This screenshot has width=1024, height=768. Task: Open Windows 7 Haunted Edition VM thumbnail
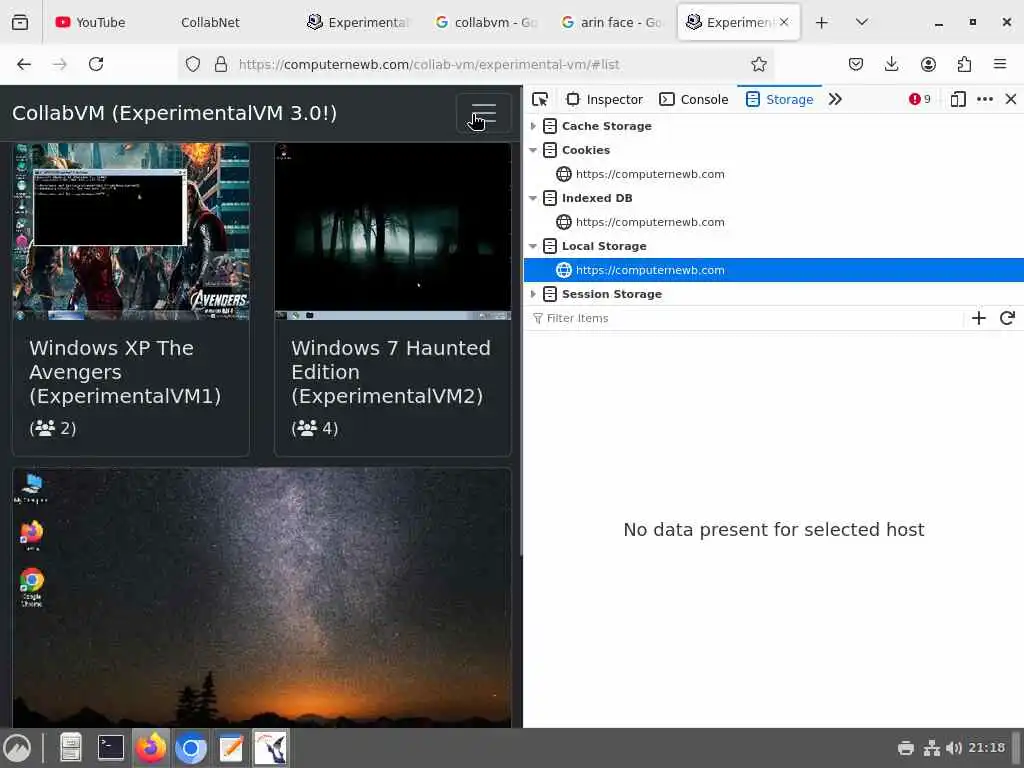(392, 231)
